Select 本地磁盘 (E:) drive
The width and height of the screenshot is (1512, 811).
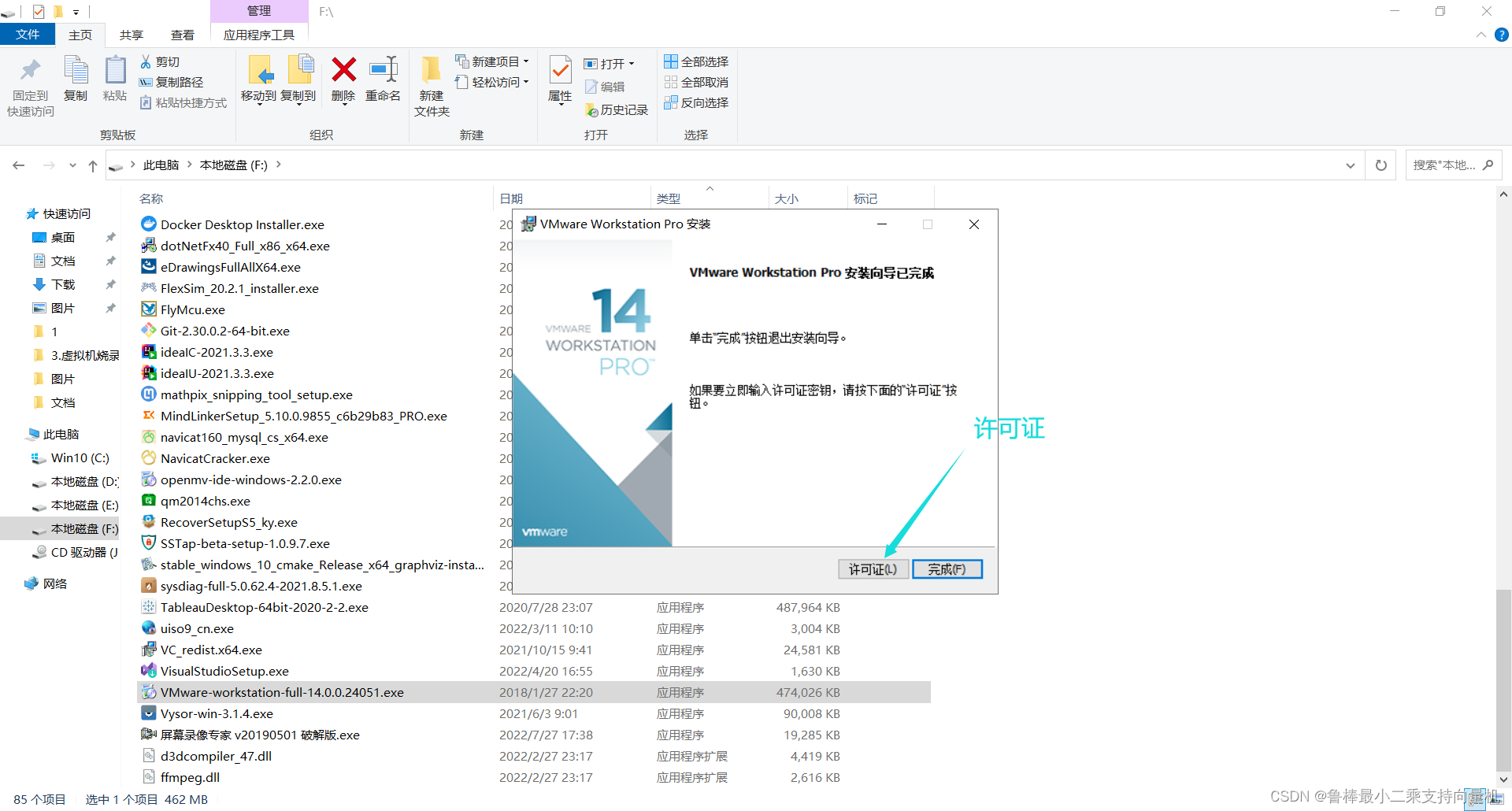click(84, 505)
